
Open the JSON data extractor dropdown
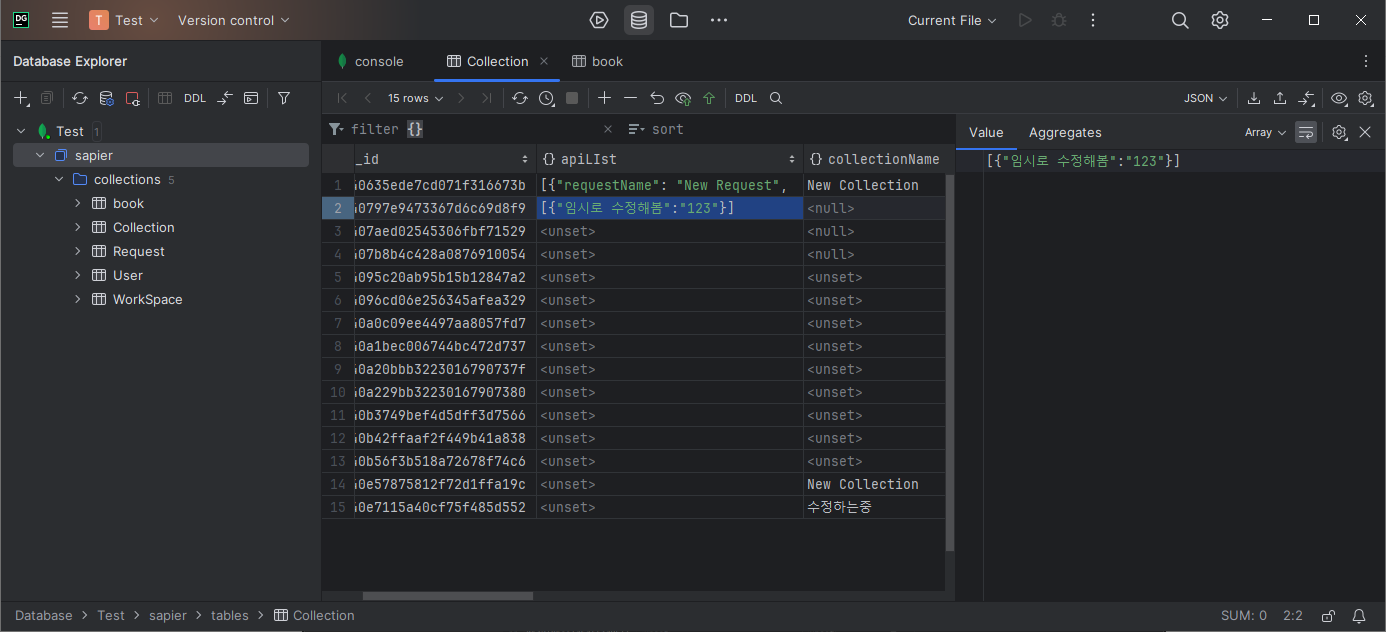(1205, 98)
